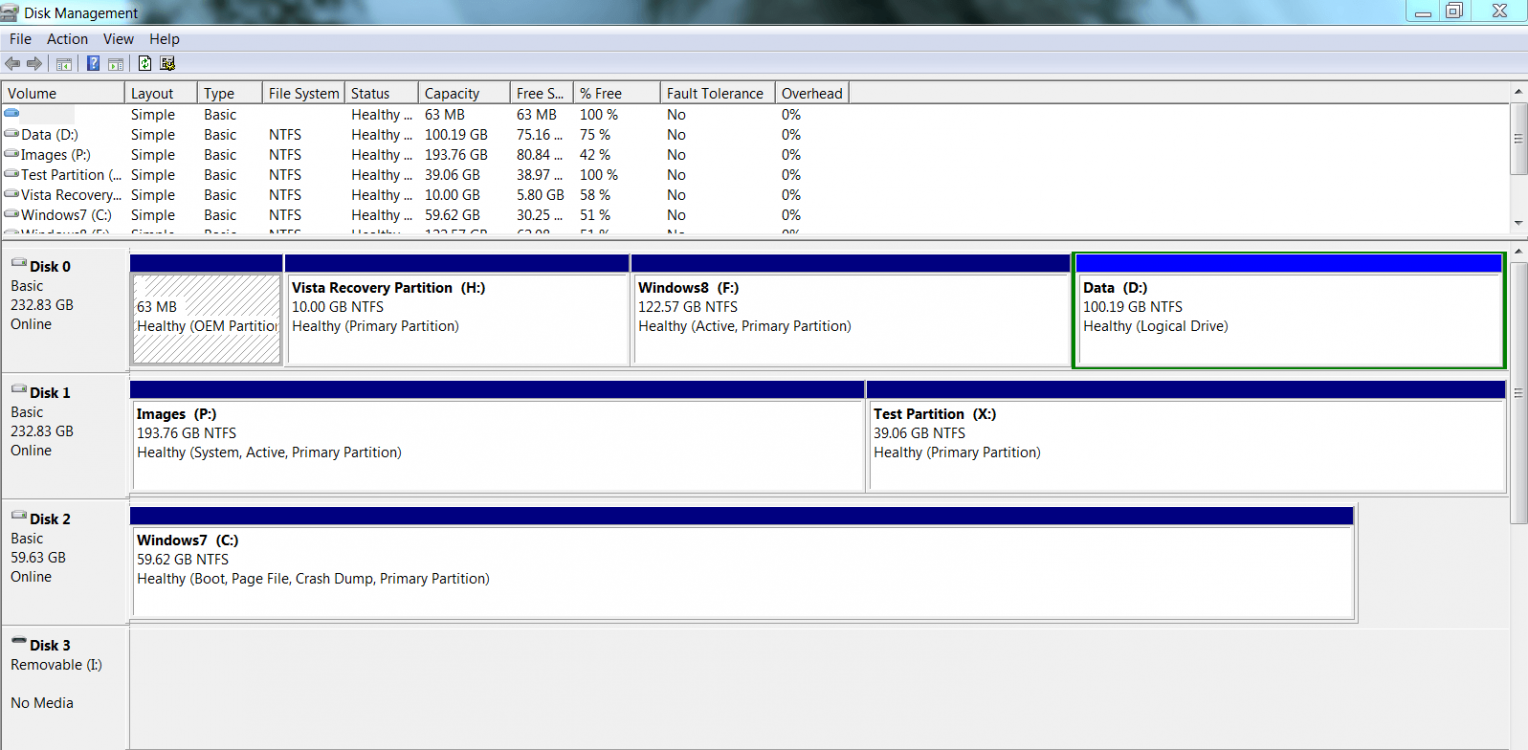Click the Disk 1 drive icon
The width and height of the screenshot is (1528, 750).
(x=19, y=390)
